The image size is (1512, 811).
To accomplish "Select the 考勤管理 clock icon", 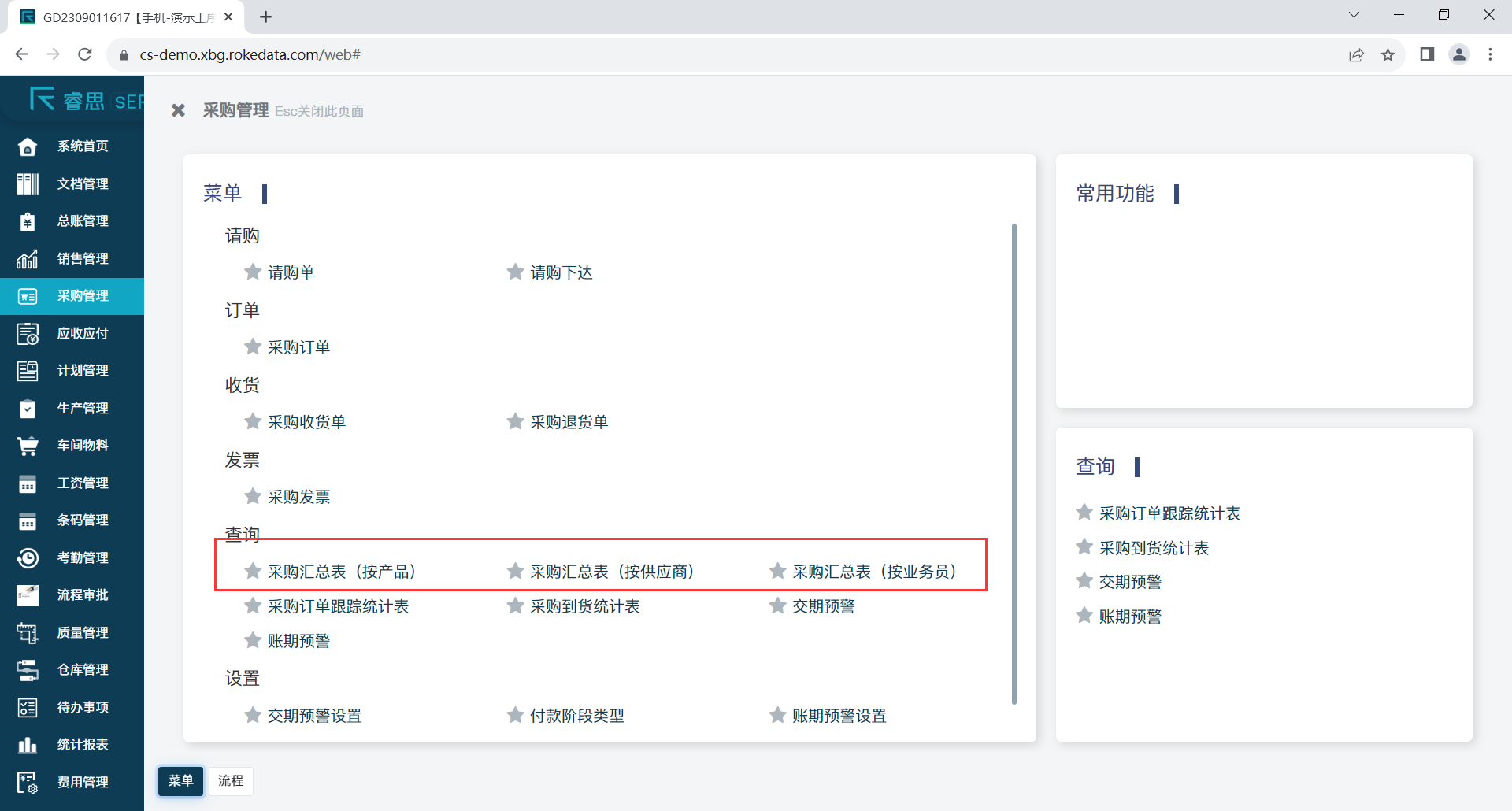I will (28, 558).
